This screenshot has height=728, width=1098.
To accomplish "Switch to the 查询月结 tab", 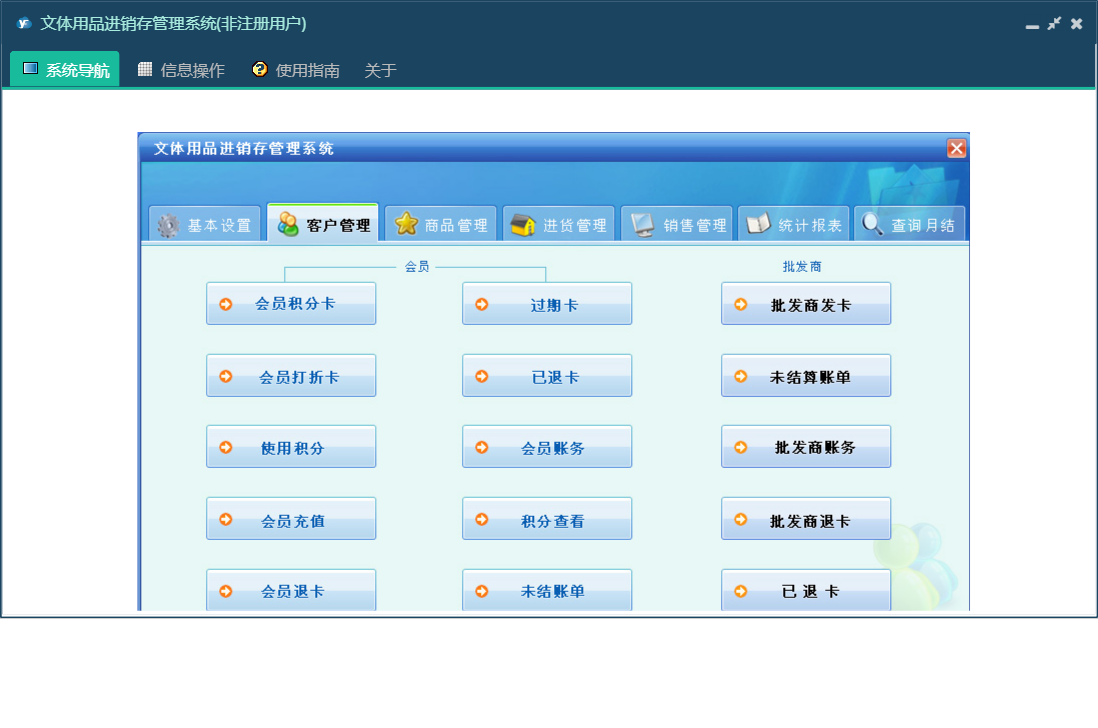I will click(910, 224).
